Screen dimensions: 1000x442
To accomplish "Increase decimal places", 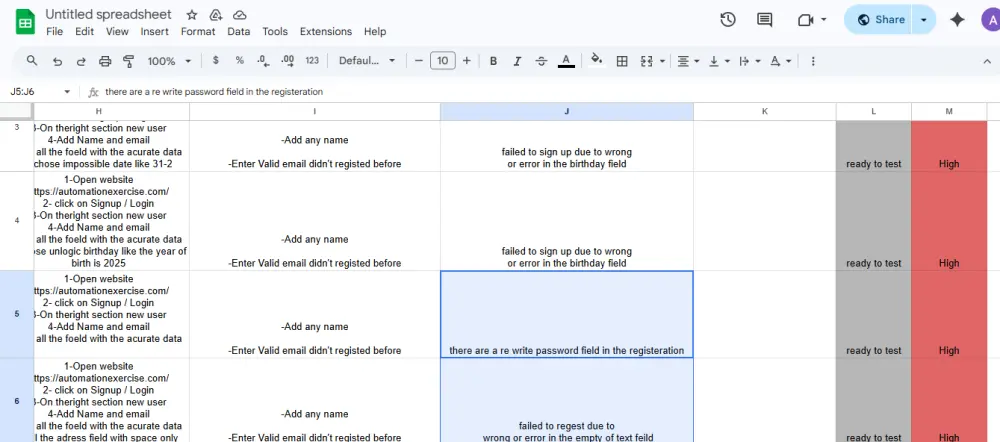I will click(x=288, y=61).
